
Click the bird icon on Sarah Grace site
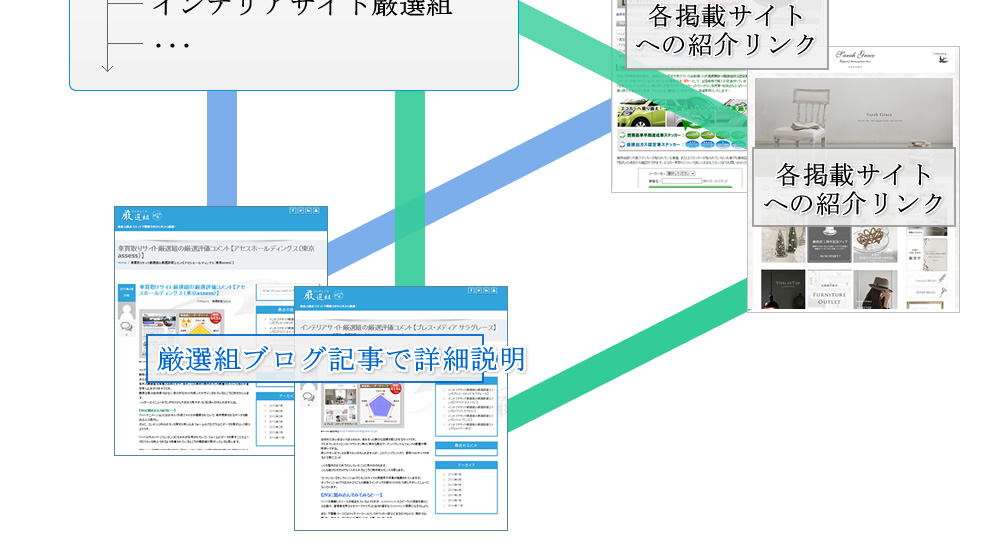click(944, 58)
